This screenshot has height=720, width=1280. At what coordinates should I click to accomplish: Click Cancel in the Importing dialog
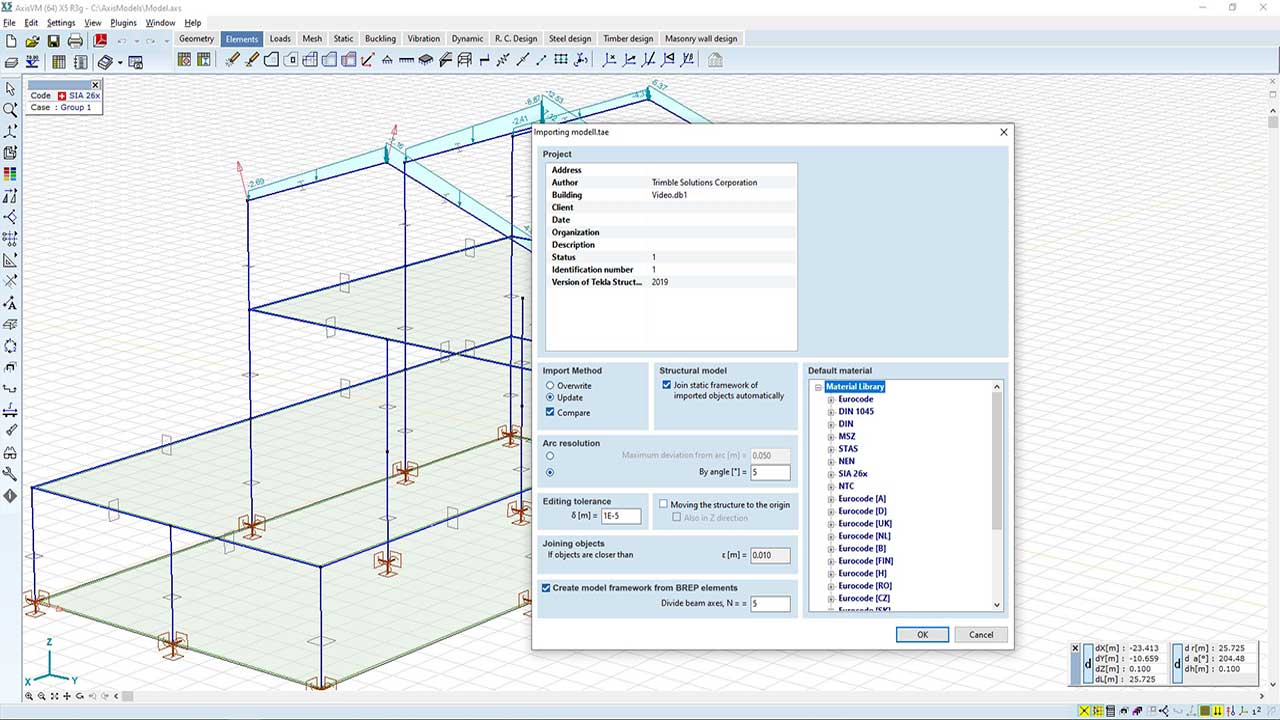981,634
